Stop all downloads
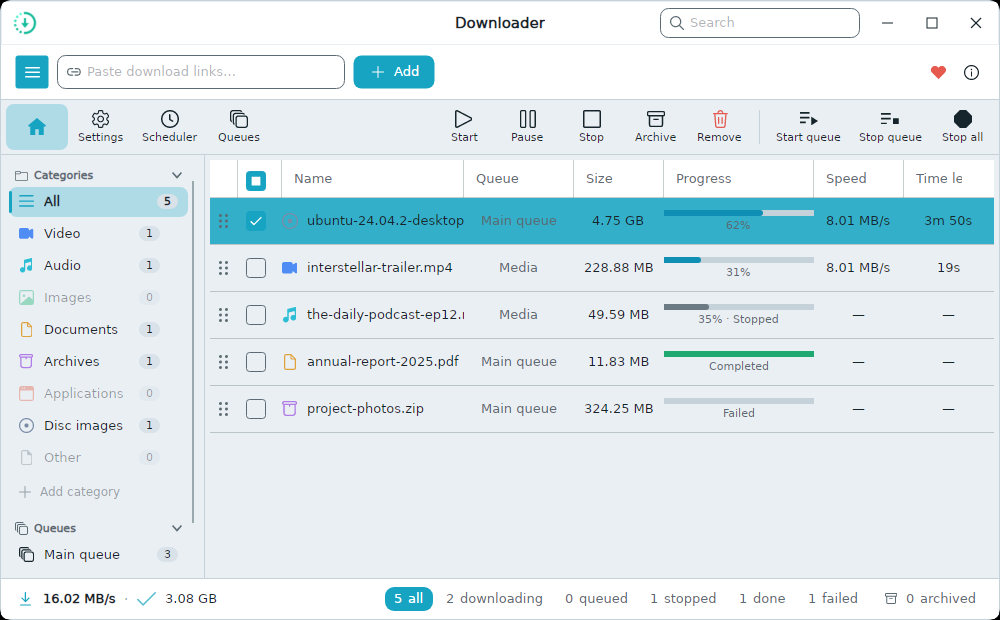Image resolution: width=1000 pixels, height=620 pixels. click(962, 127)
